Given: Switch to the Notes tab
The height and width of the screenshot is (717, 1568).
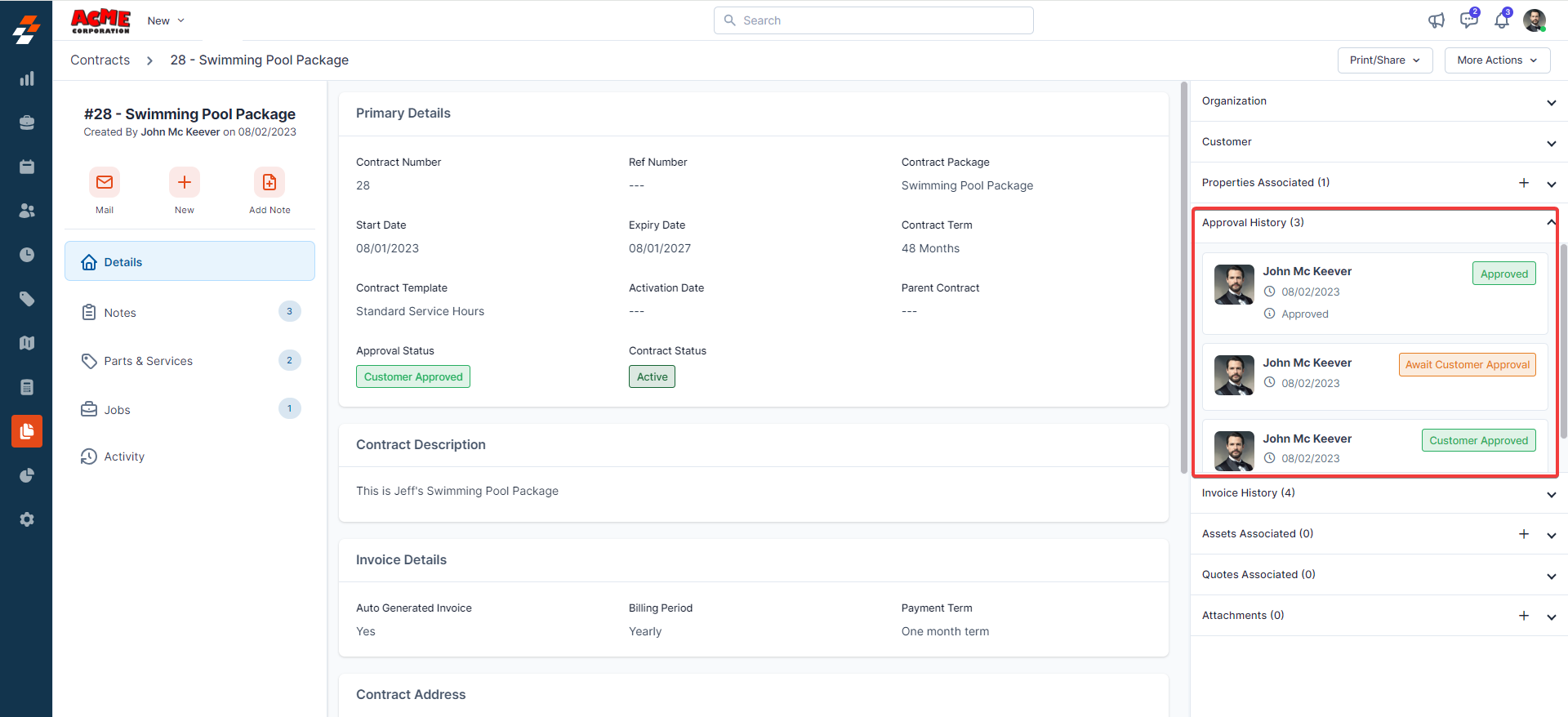Looking at the screenshot, I should point(120,313).
